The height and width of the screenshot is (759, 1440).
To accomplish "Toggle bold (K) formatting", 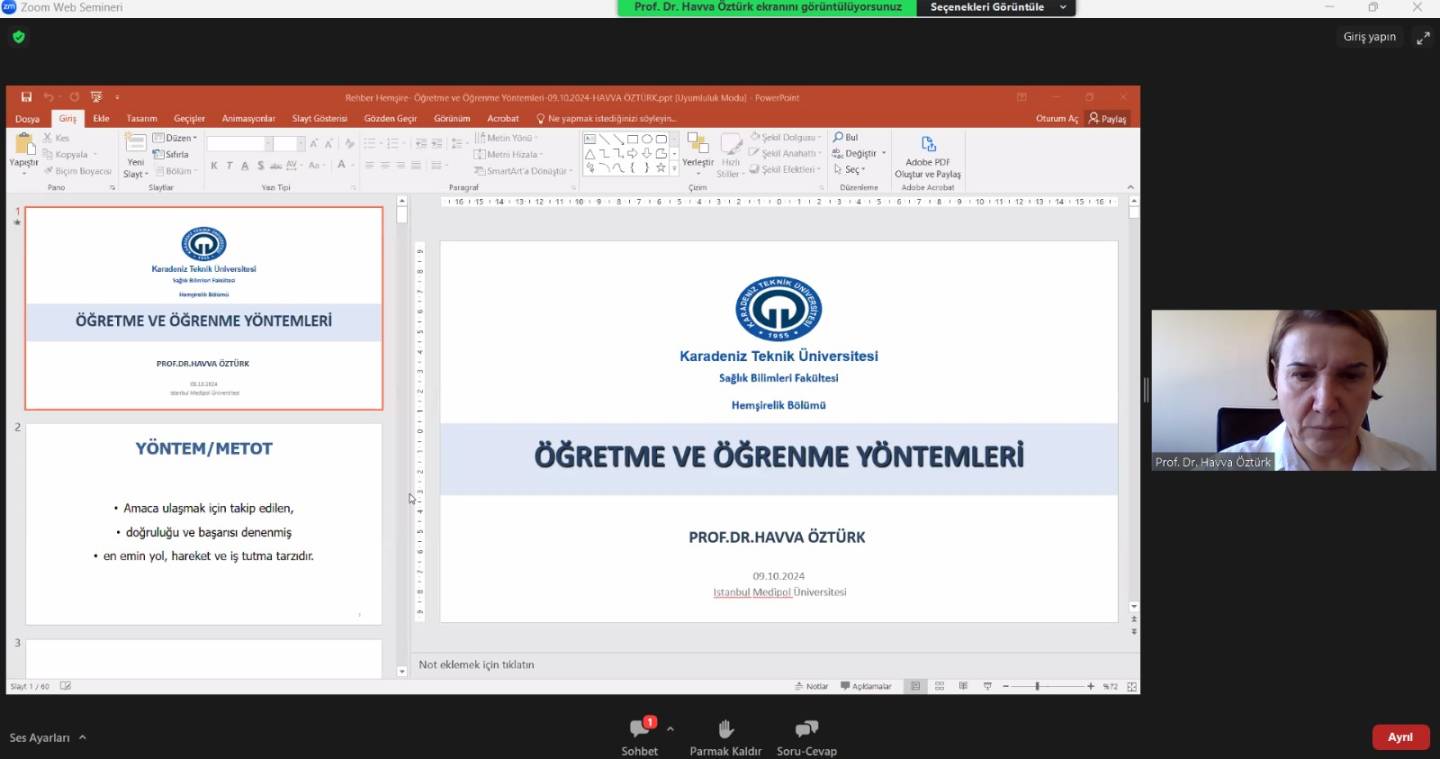I will (213, 165).
